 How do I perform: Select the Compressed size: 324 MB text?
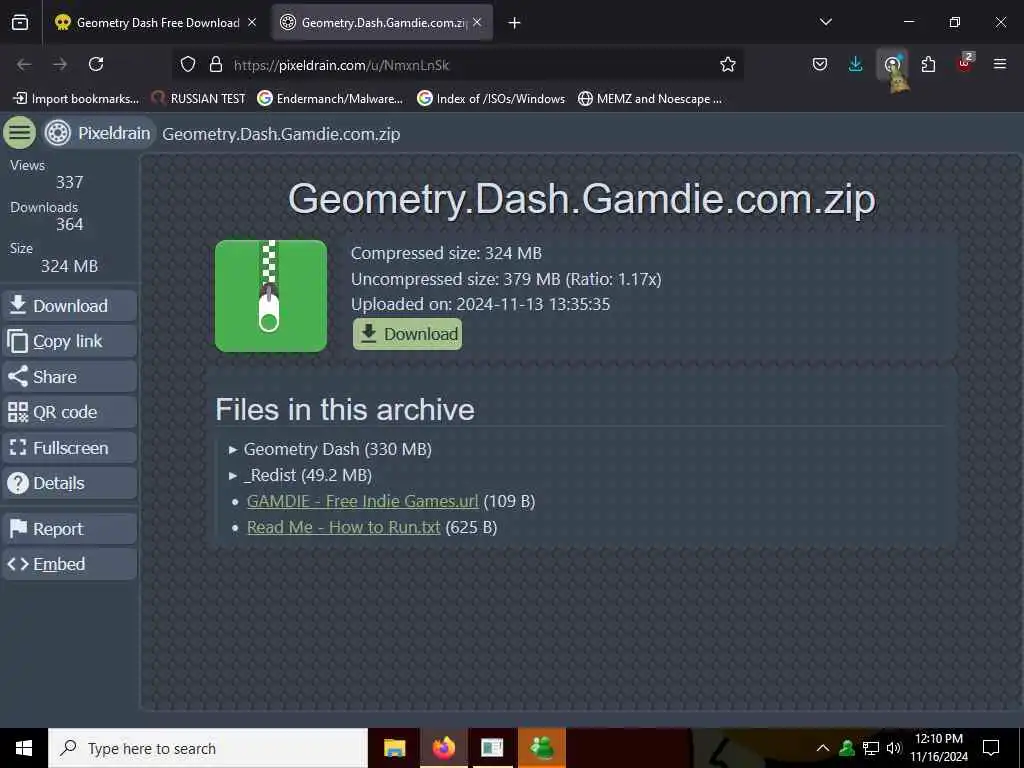(446, 253)
